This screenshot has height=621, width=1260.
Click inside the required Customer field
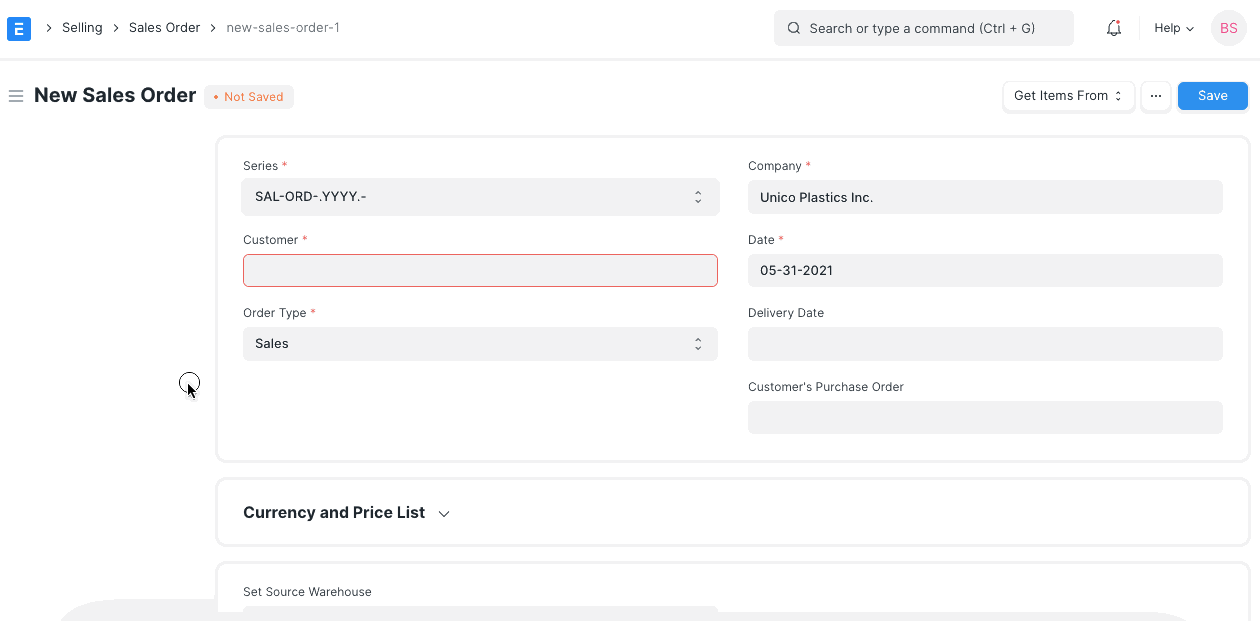[480, 270]
